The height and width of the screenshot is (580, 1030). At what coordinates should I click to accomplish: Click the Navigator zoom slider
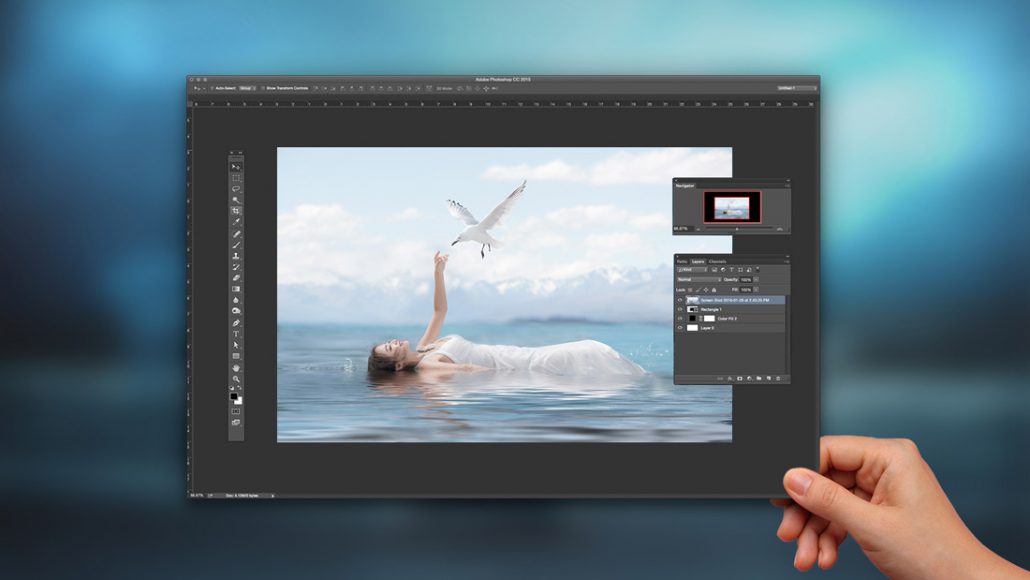[738, 229]
